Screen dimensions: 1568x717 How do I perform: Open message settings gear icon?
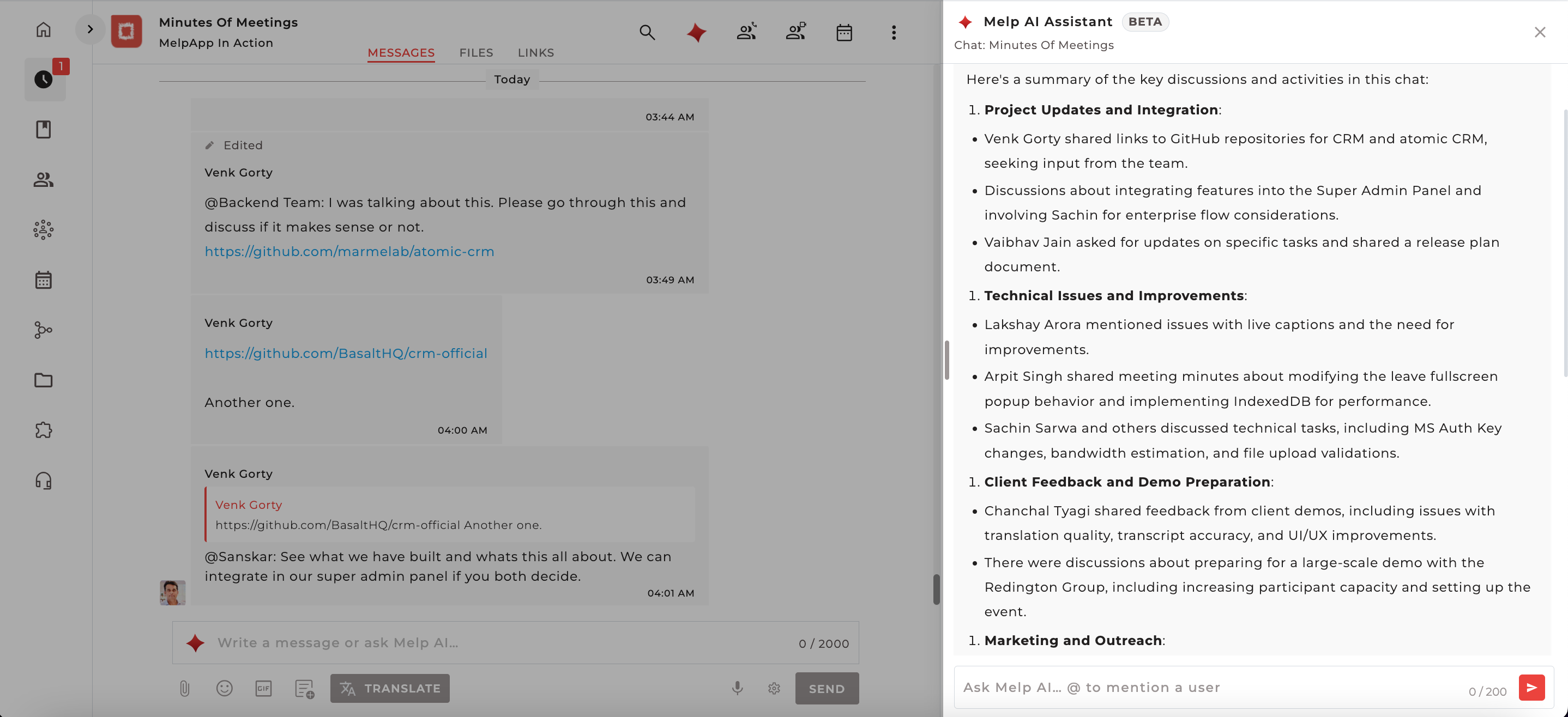tap(774, 689)
